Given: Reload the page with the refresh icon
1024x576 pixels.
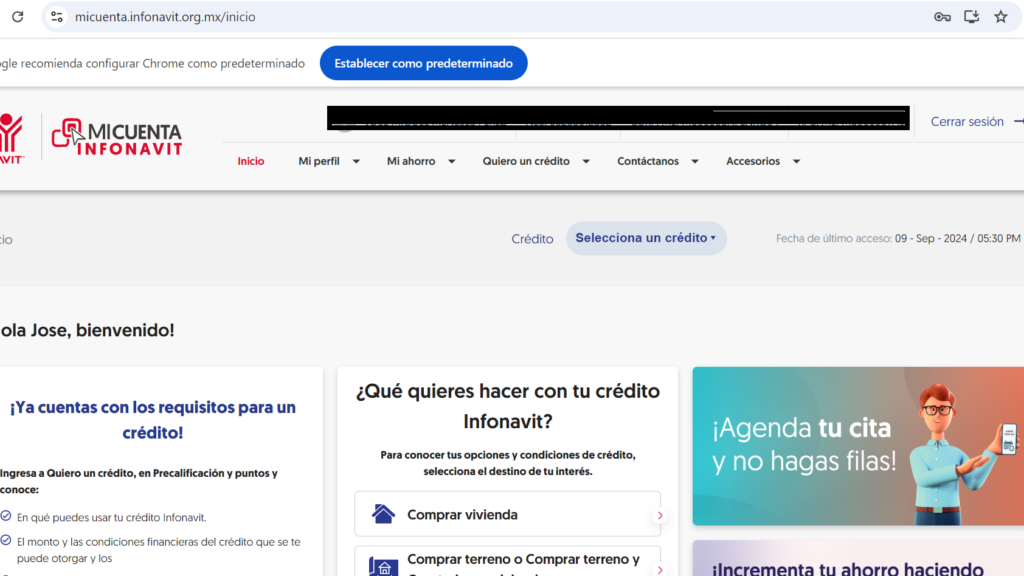Looking at the screenshot, I should pyautogui.click(x=18, y=17).
